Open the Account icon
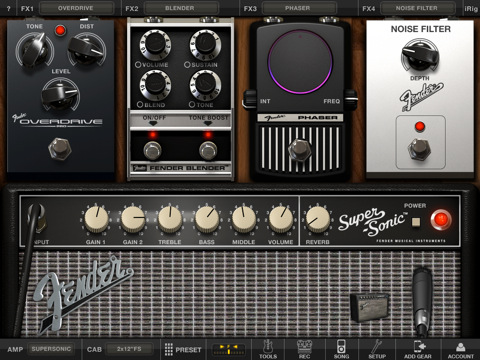This screenshot has height=360, width=480. pyautogui.click(x=461, y=349)
